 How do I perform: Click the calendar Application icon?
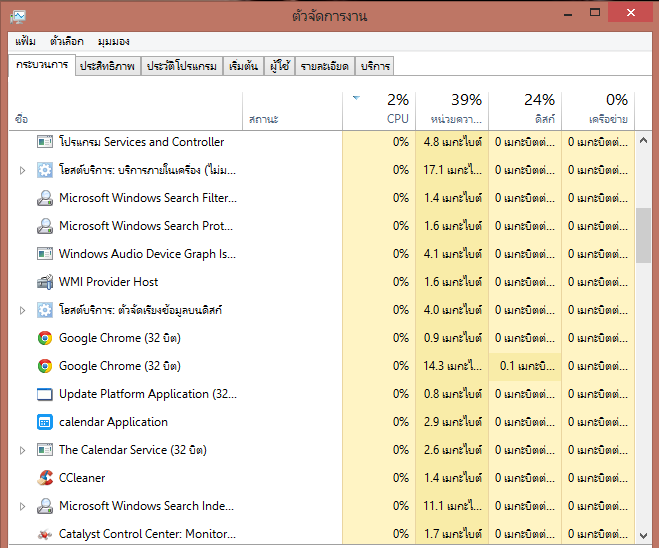45,422
